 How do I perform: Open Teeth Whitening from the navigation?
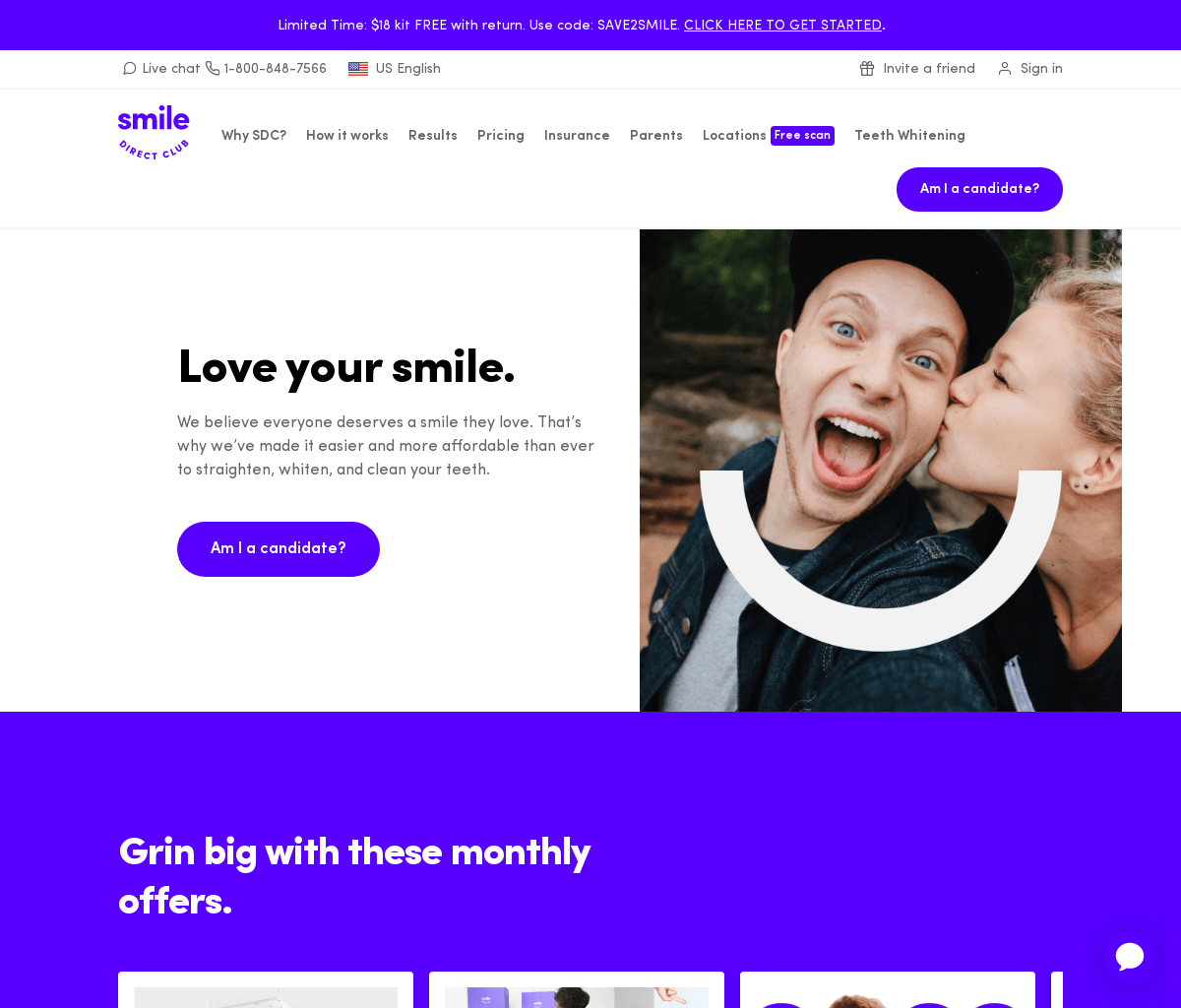tap(909, 136)
